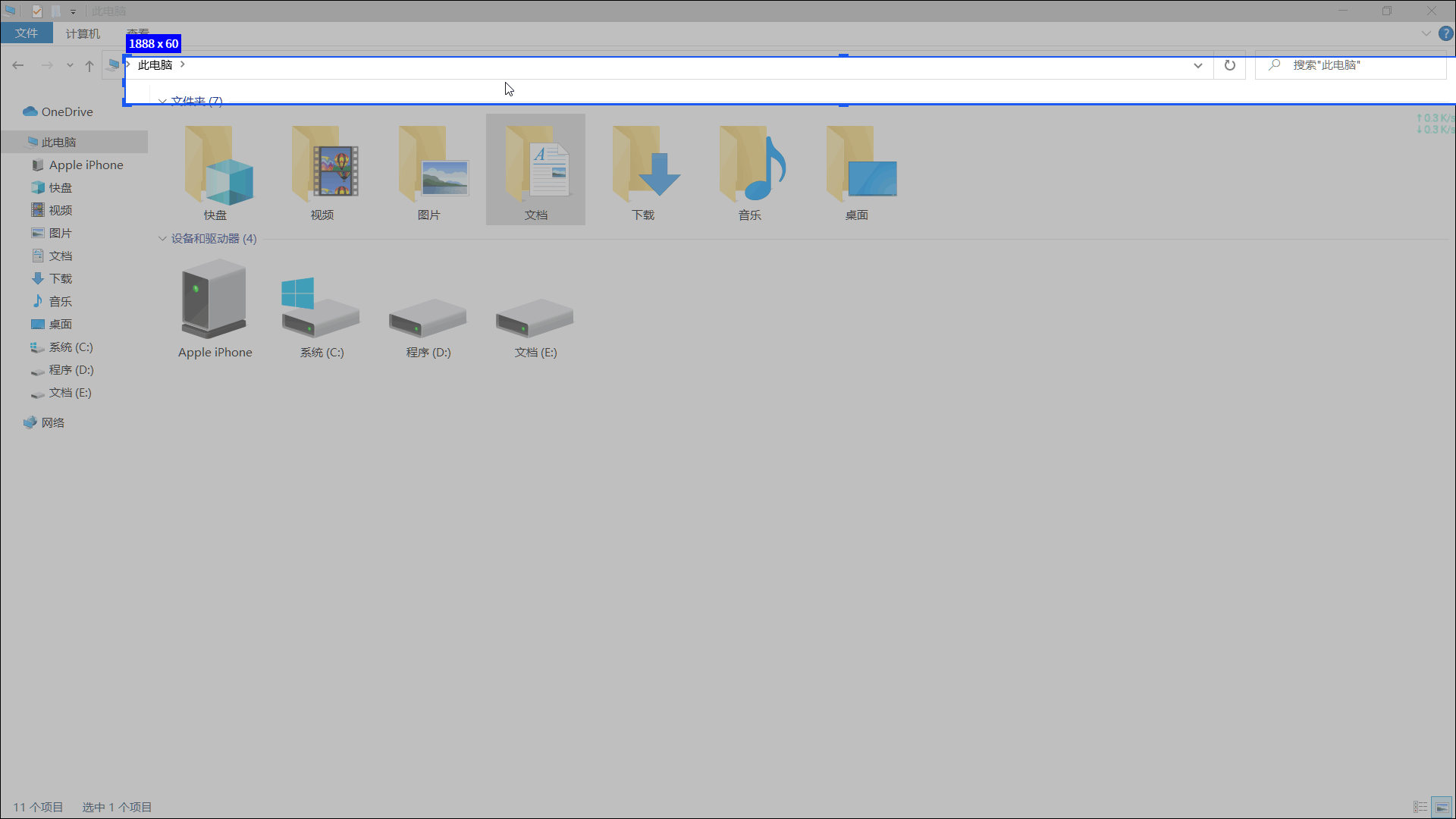Image resolution: width=1456 pixels, height=819 pixels.
Task: Click the help question mark icon
Action: tap(1445, 33)
